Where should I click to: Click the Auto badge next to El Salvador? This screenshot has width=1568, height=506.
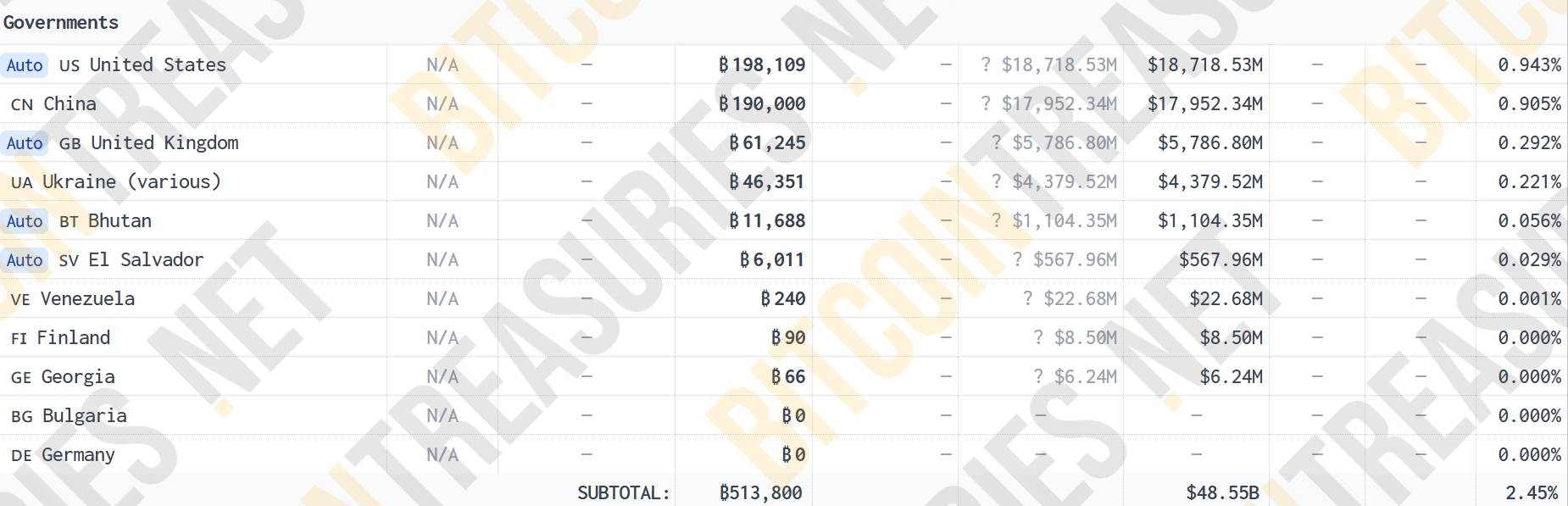[25, 260]
